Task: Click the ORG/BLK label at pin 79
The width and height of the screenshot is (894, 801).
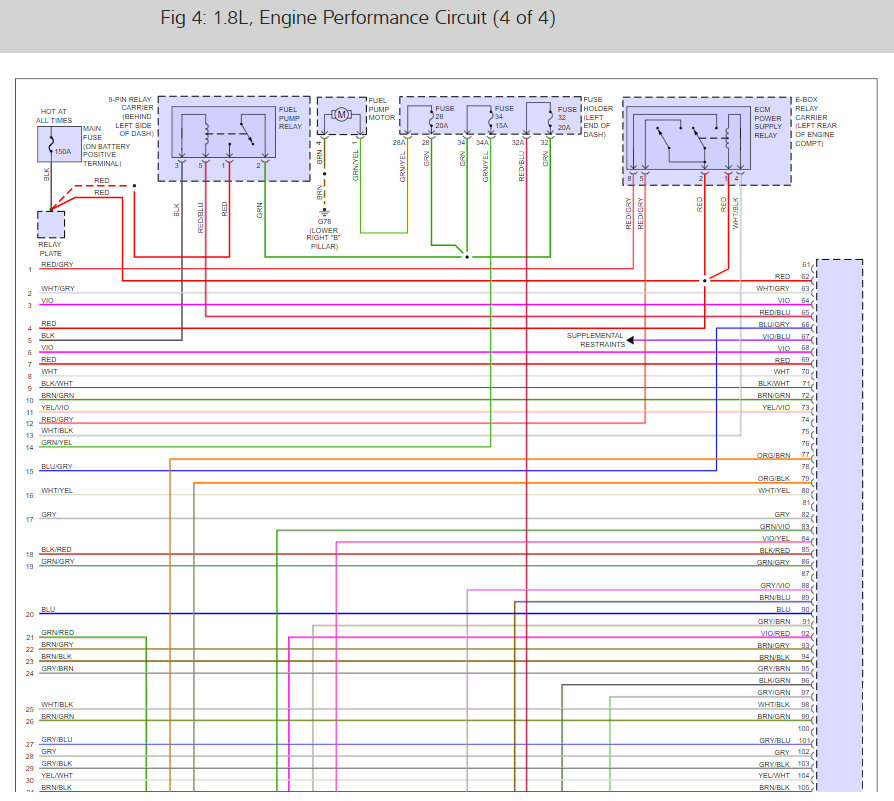Action: tap(774, 479)
